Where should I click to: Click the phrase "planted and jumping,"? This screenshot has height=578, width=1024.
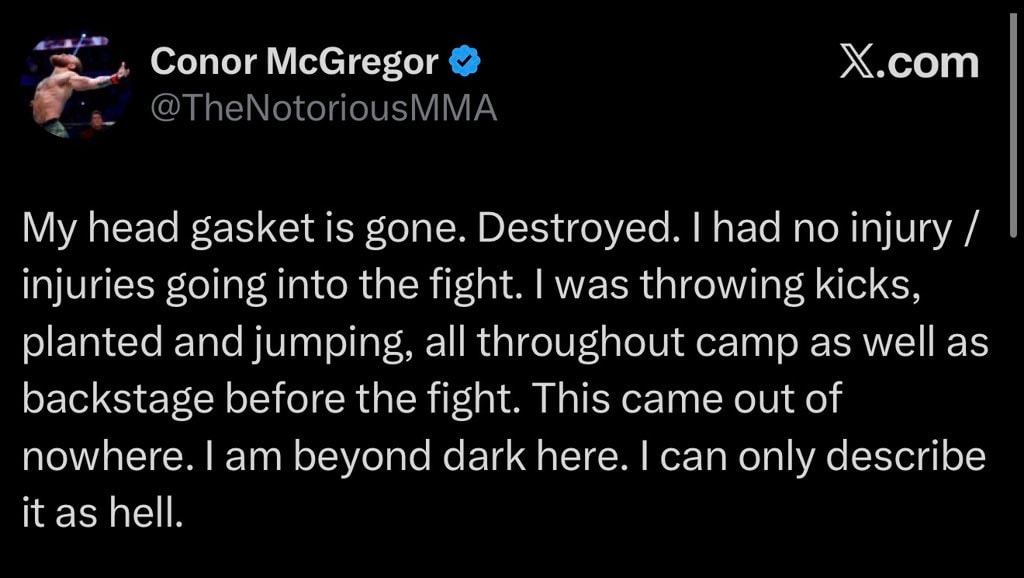pos(217,343)
